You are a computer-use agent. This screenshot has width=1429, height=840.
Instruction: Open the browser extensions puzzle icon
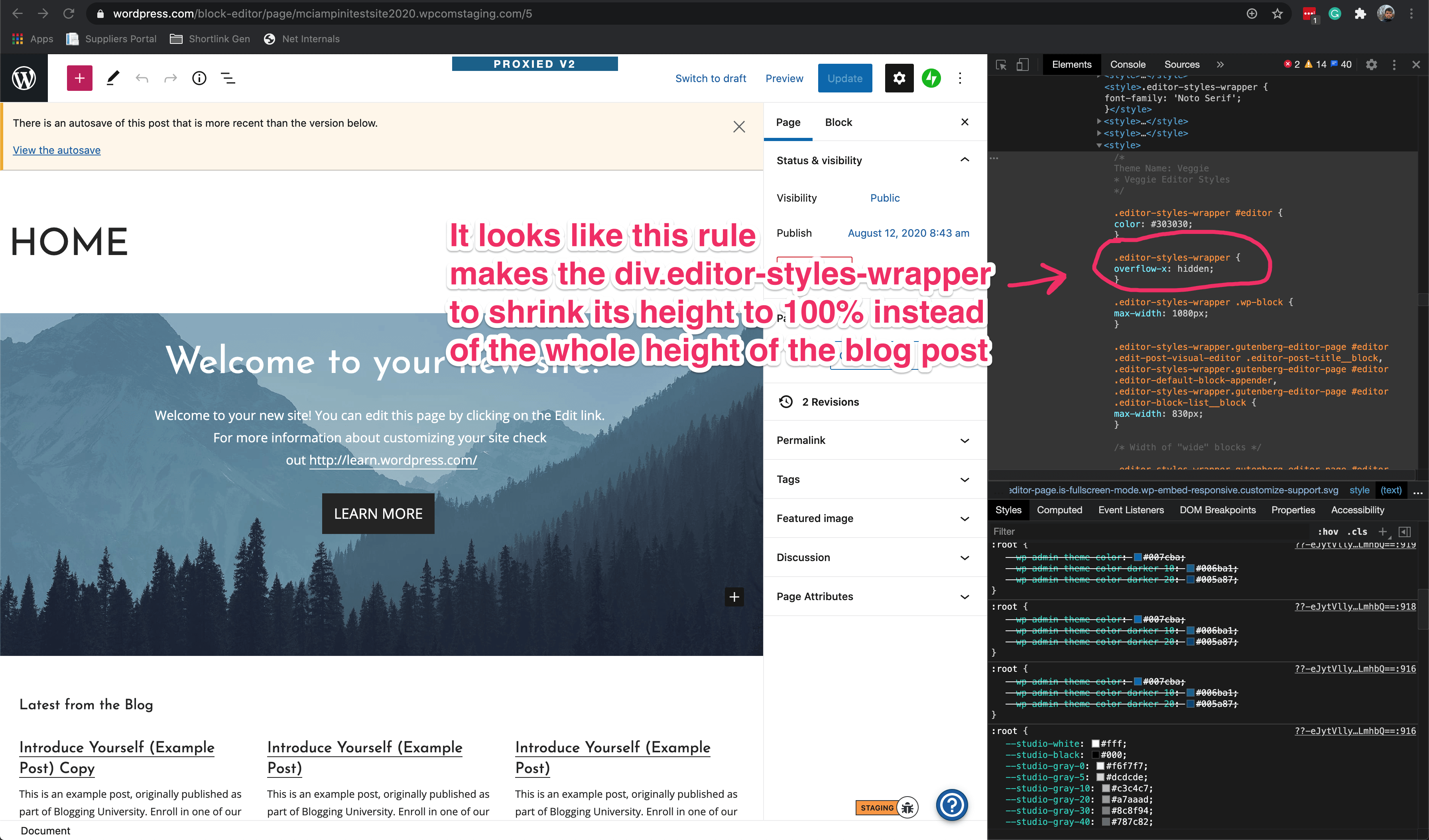[x=1360, y=14]
